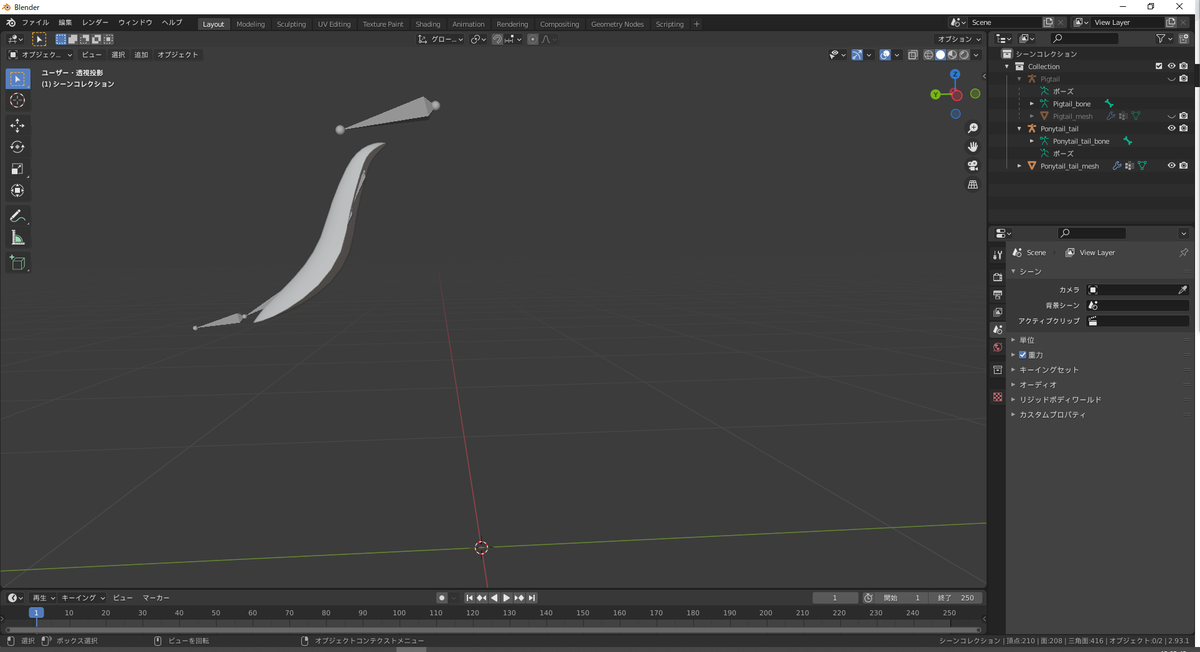Select the Rotate tool
Viewport: 1200px width, 652px height.
click(x=17, y=147)
